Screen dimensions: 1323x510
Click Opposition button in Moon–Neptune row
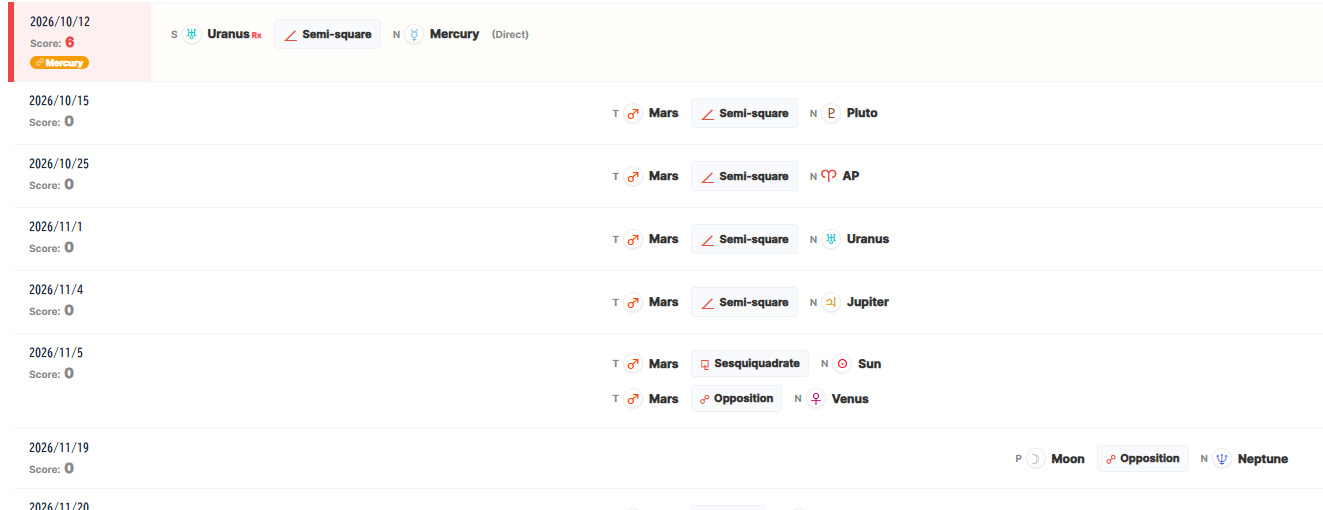1142,459
